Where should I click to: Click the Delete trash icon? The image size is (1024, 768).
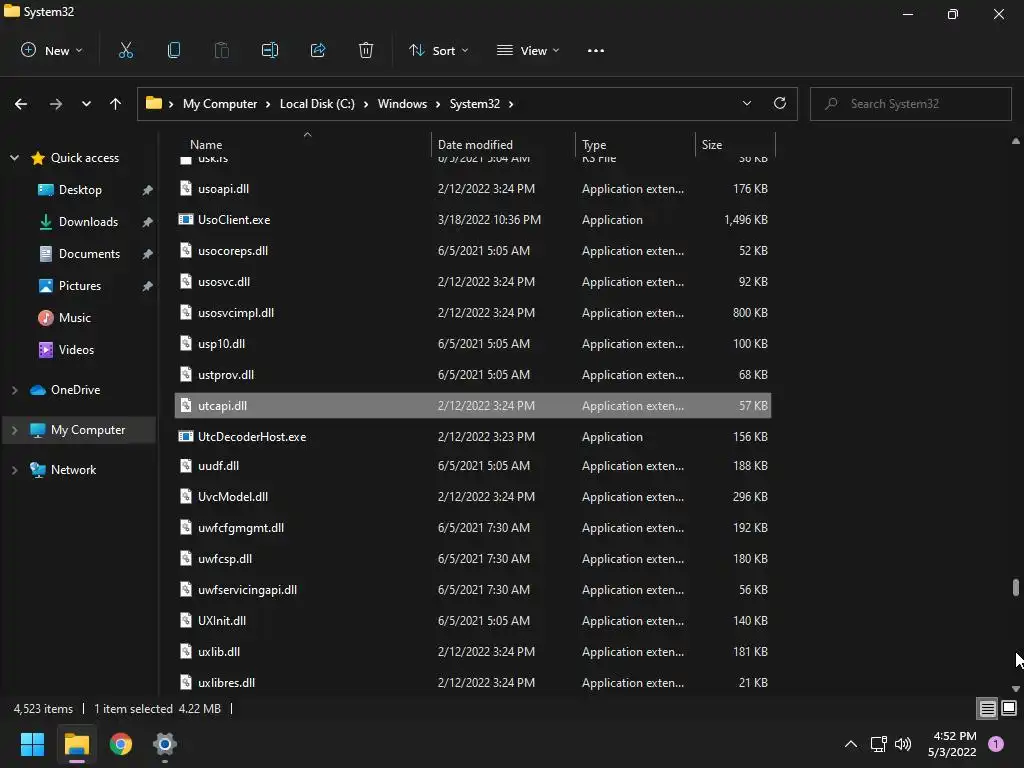pos(366,50)
